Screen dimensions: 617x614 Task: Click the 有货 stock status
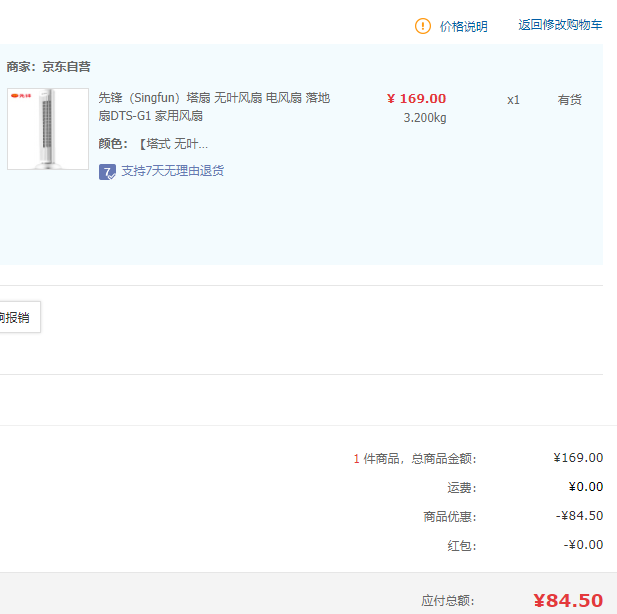(x=569, y=100)
